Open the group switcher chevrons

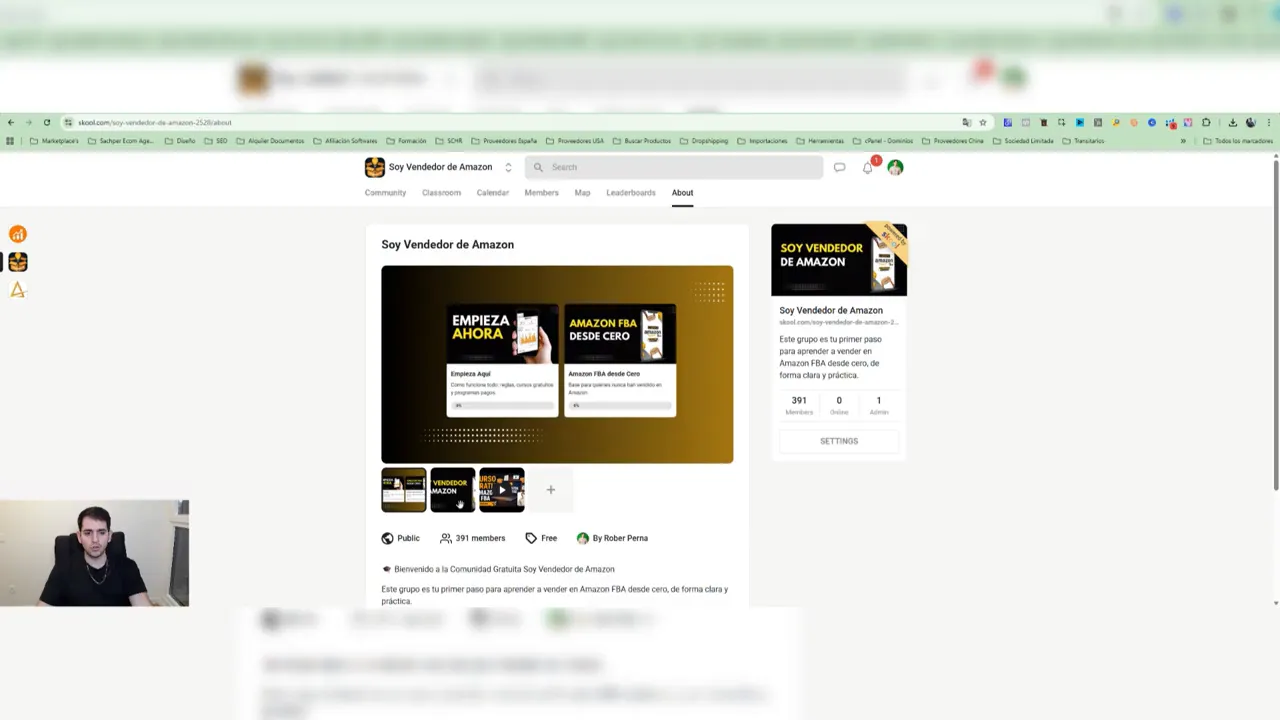[x=508, y=167]
